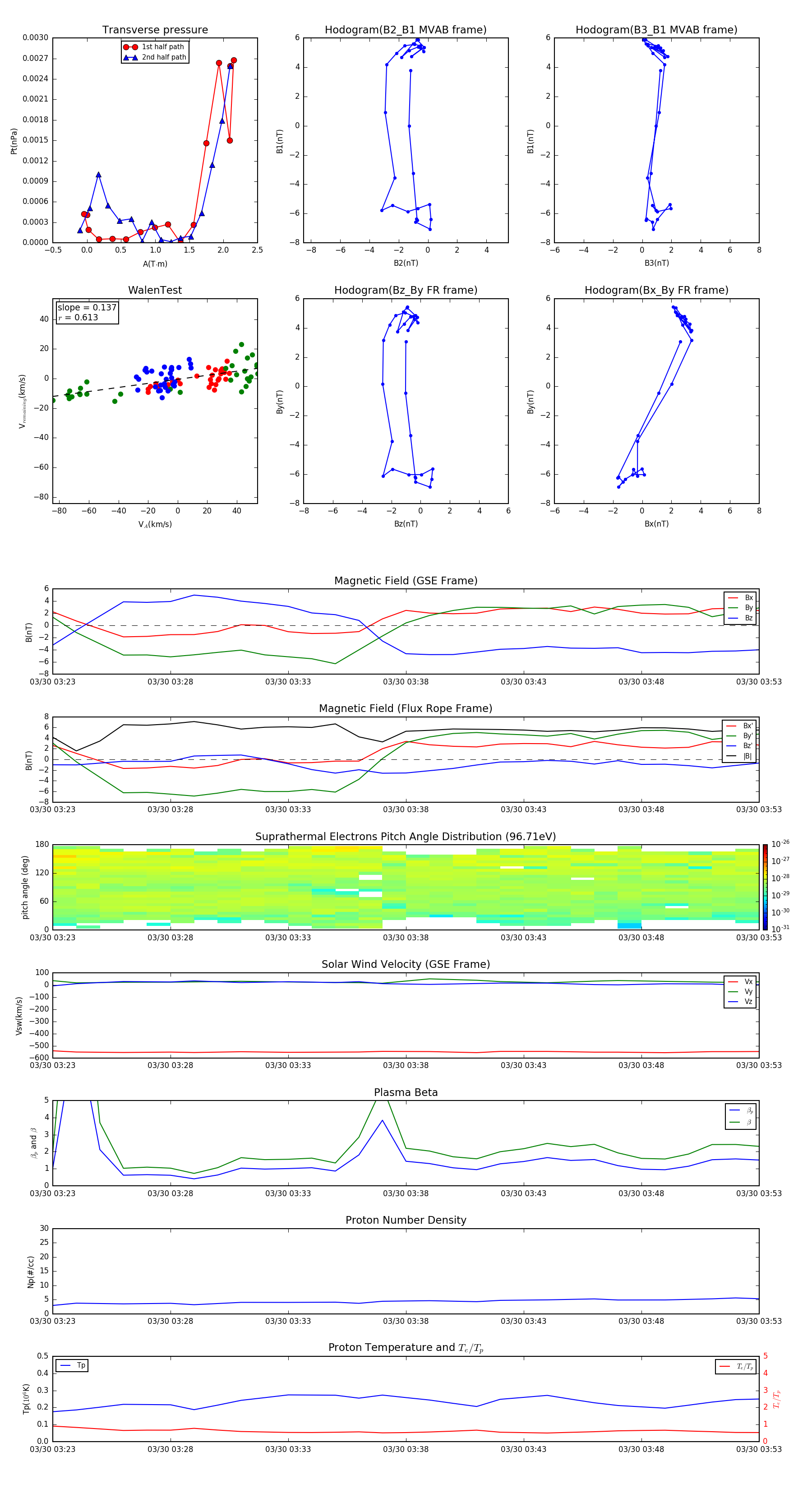Image resolution: width=812 pixels, height=1489 pixels.
Task: Select Bx' legend entry in Flux Rope panel
Action: pos(740,726)
